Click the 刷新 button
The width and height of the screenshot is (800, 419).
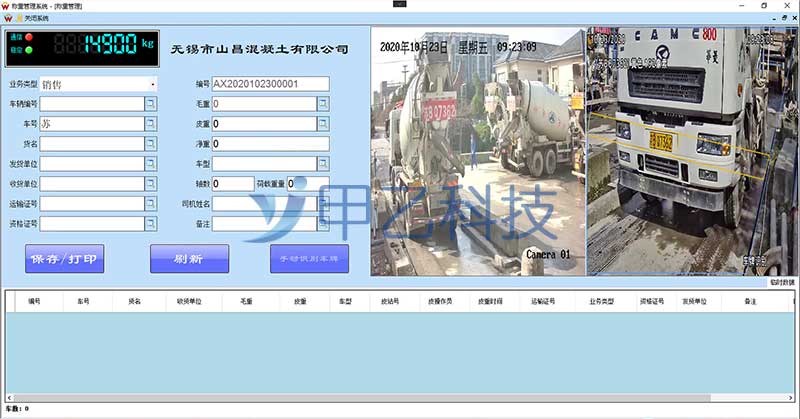point(189,259)
